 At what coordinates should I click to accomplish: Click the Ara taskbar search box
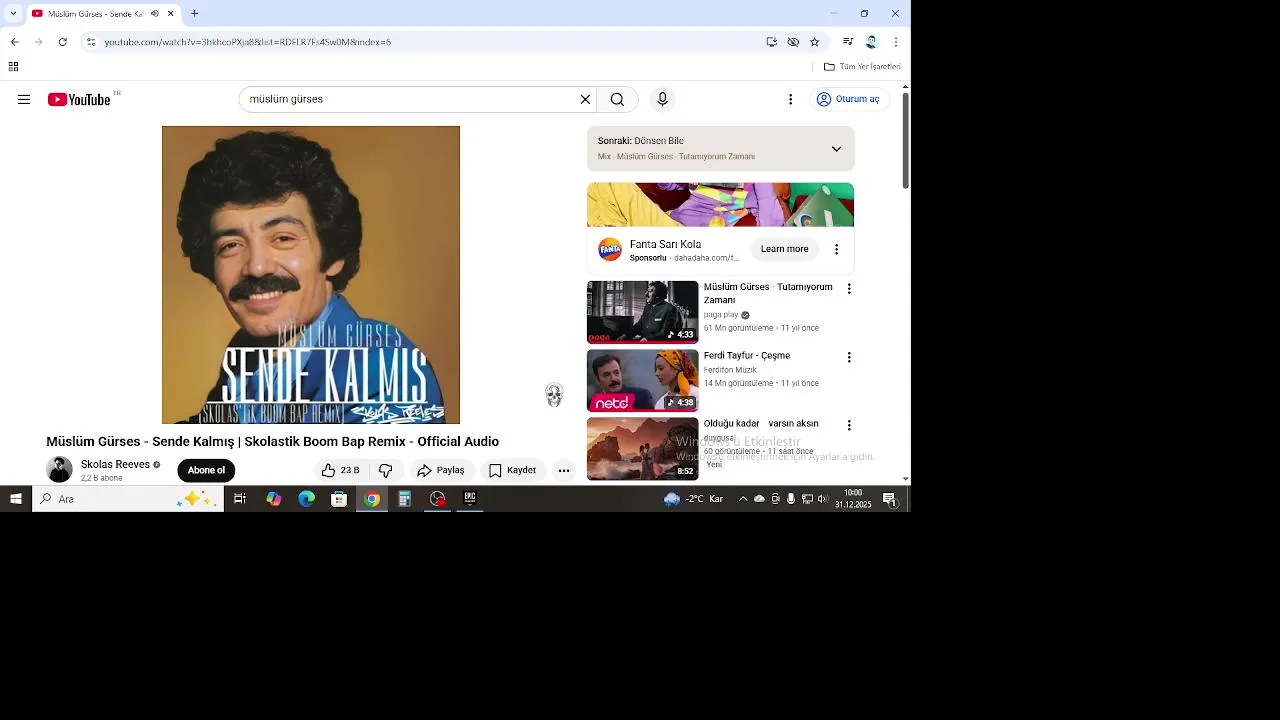point(128,499)
